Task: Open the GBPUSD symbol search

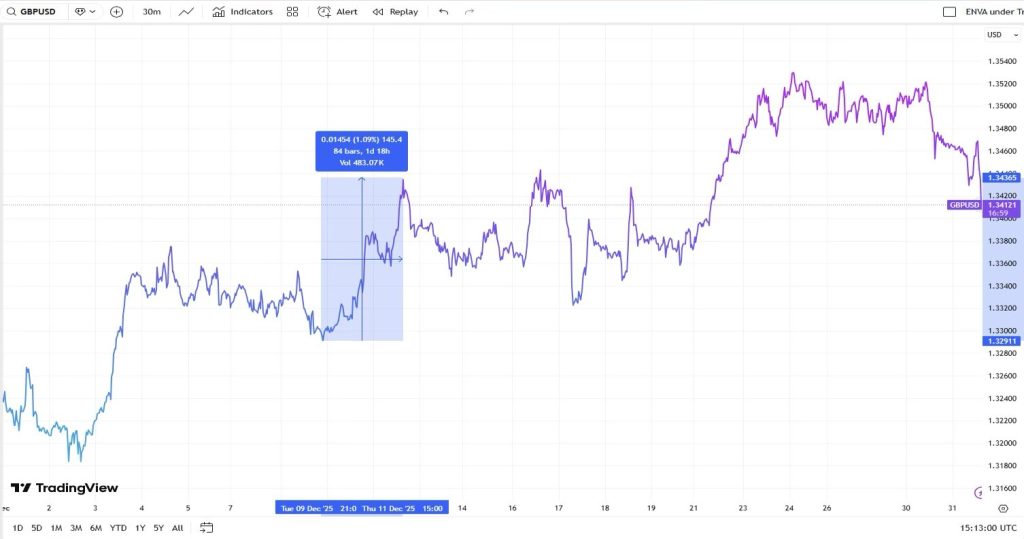Action: pyautogui.click(x=36, y=12)
